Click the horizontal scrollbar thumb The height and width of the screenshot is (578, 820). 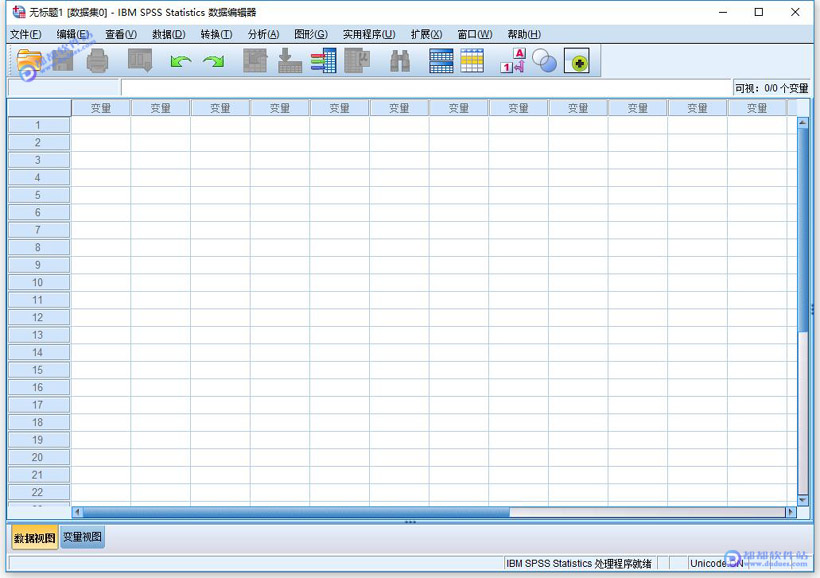coord(296,512)
